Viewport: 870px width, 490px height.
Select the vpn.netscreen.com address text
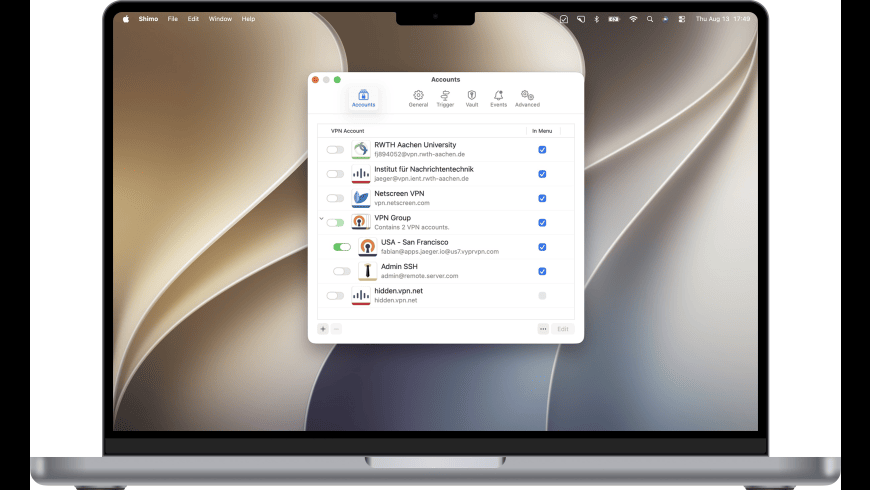(402, 203)
